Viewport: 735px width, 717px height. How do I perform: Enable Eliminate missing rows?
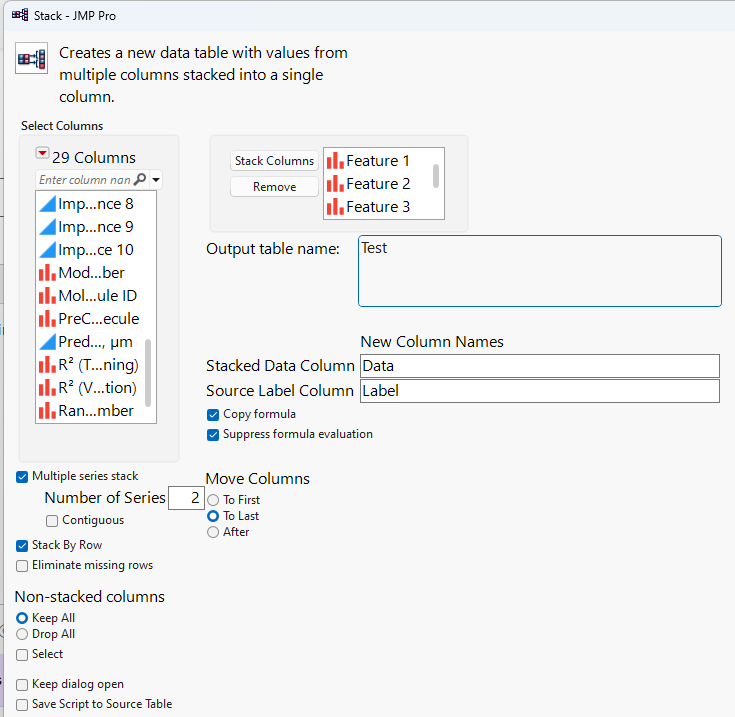22,566
